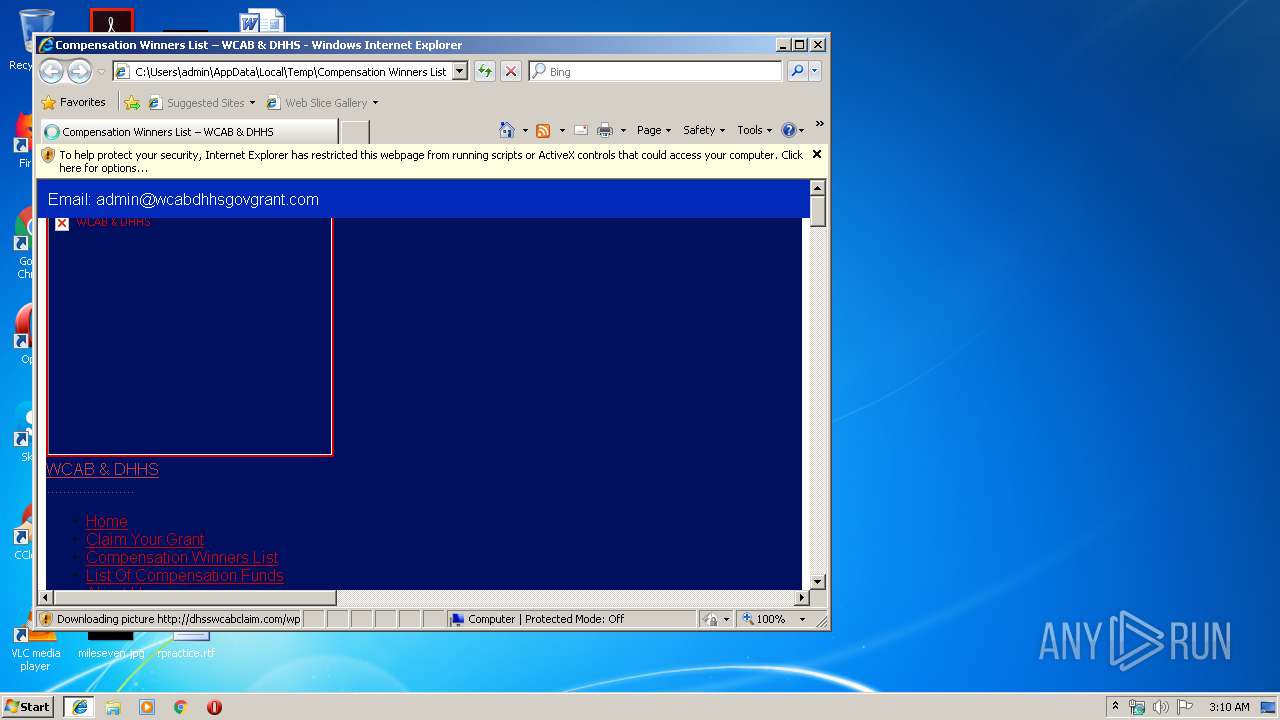
Task: Click the vertical scrollbar thumb
Action: coord(817,212)
